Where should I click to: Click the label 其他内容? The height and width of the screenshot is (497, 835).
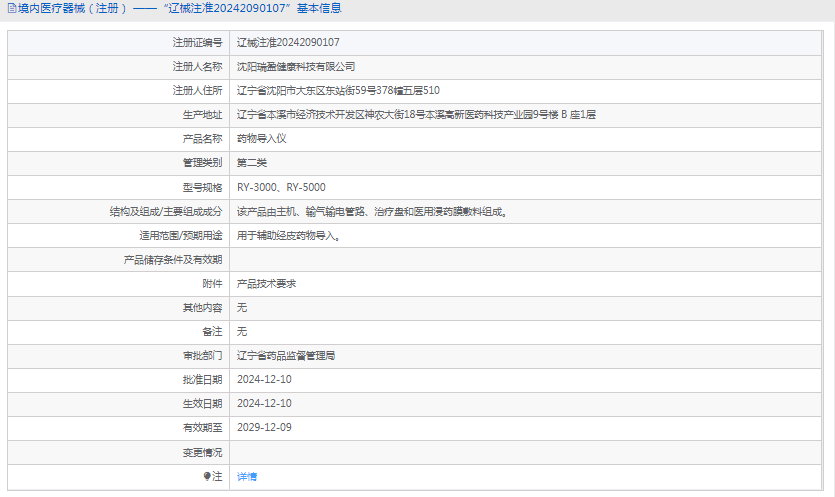pos(202,308)
